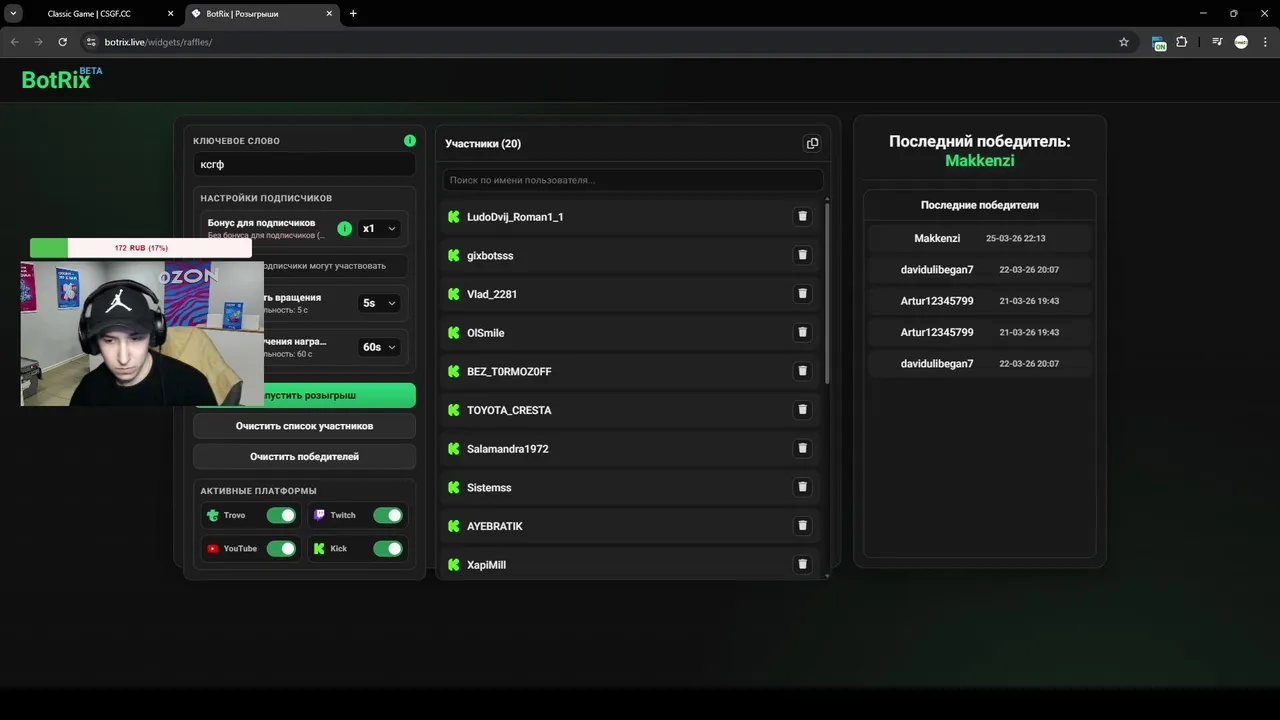Viewport: 1280px width, 720px height.
Task: Remove Salamandra1972 using trash icon
Action: [802, 448]
